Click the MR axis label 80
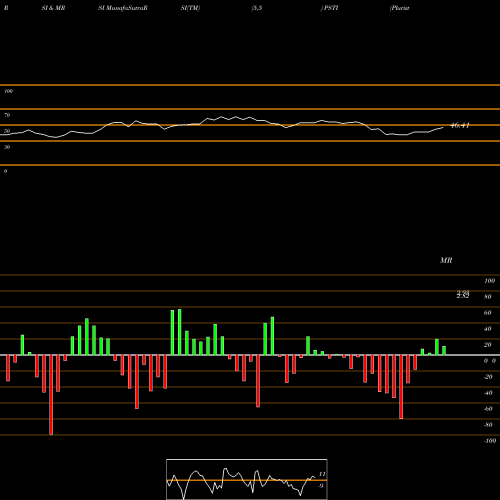The height and width of the screenshot is (500, 500). (488, 297)
